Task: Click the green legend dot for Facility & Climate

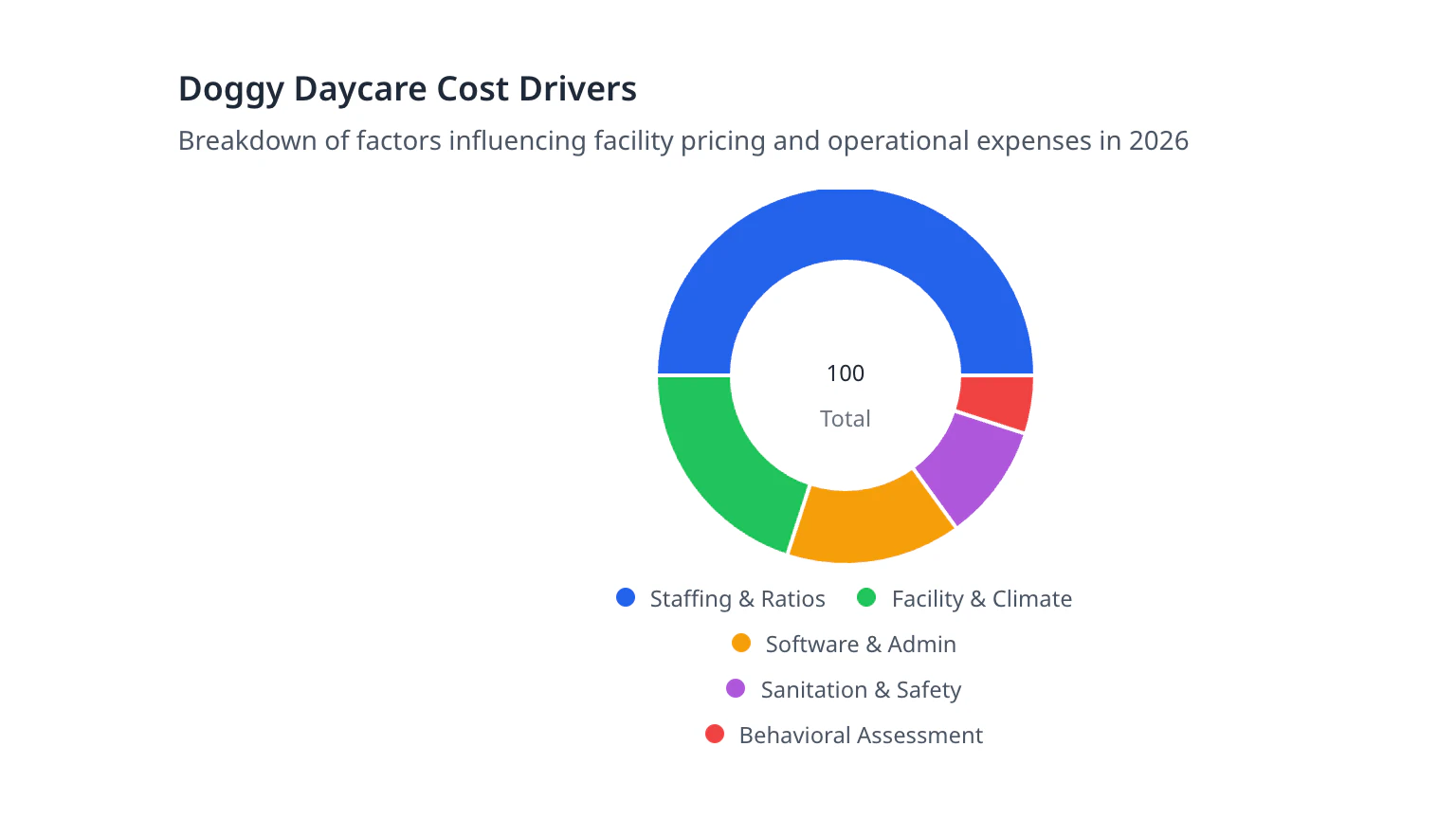Action: (866, 597)
